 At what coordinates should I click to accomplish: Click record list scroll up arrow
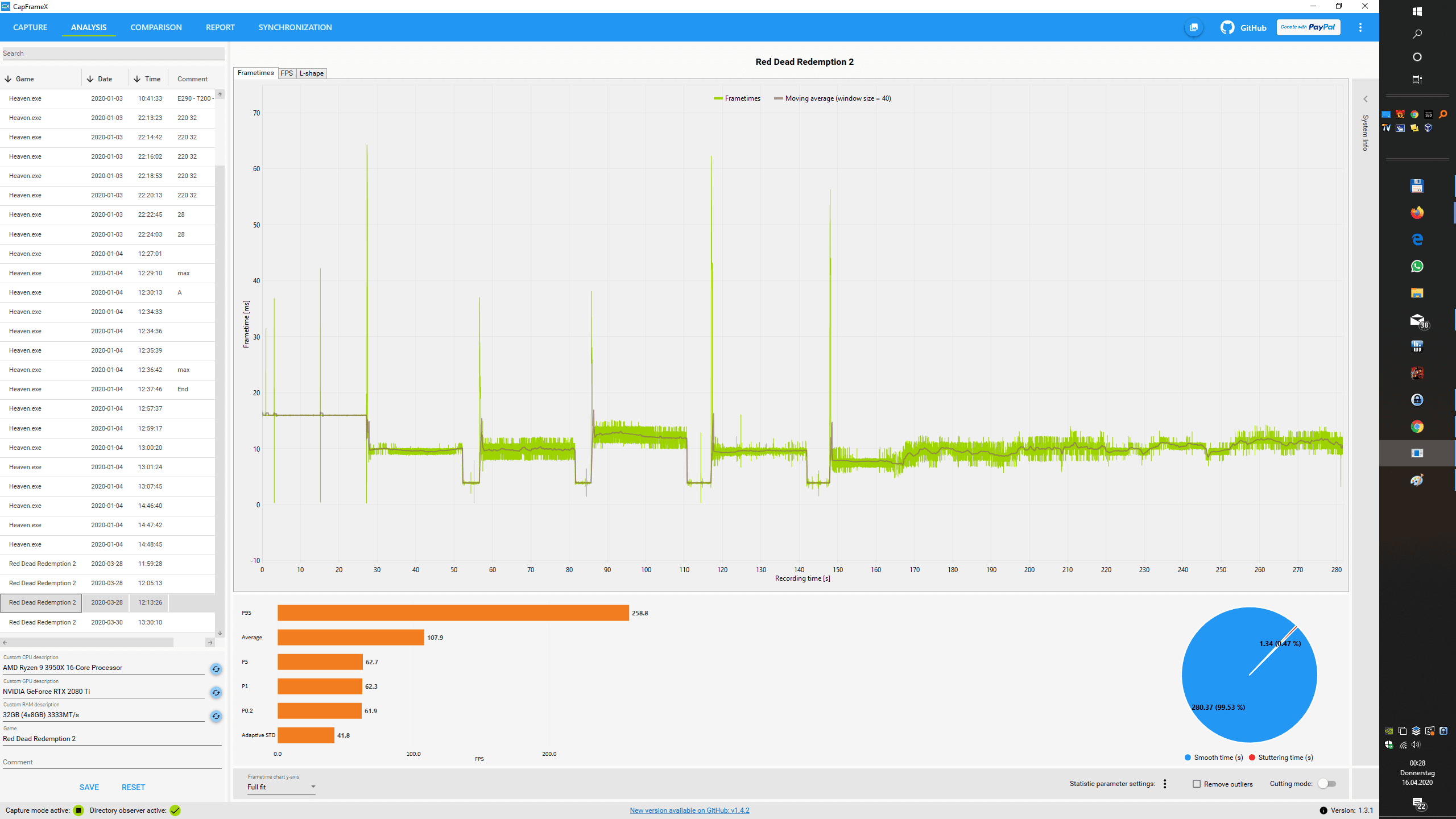click(220, 94)
